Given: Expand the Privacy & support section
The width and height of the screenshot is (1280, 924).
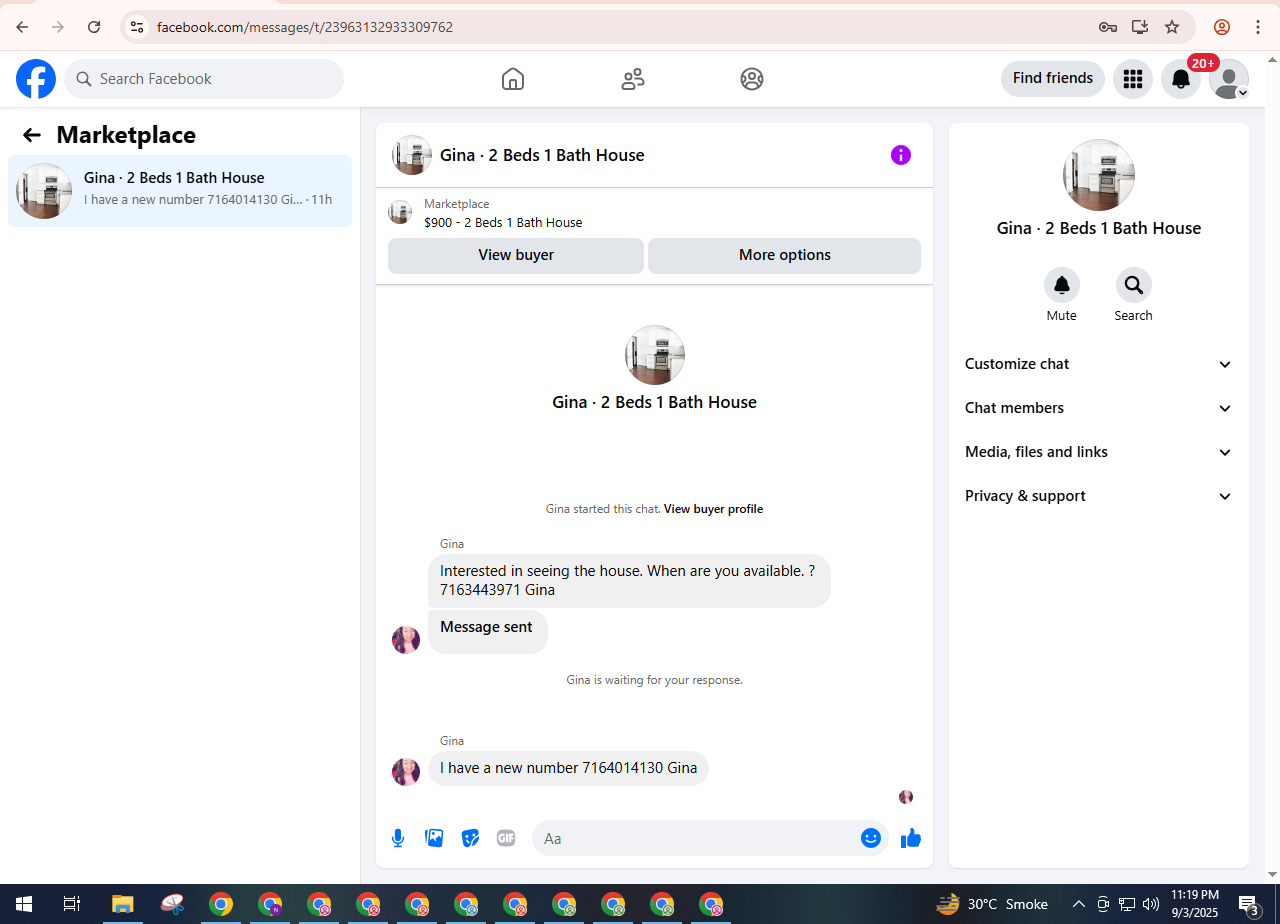Looking at the screenshot, I should pyautogui.click(x=1099, y=496).
